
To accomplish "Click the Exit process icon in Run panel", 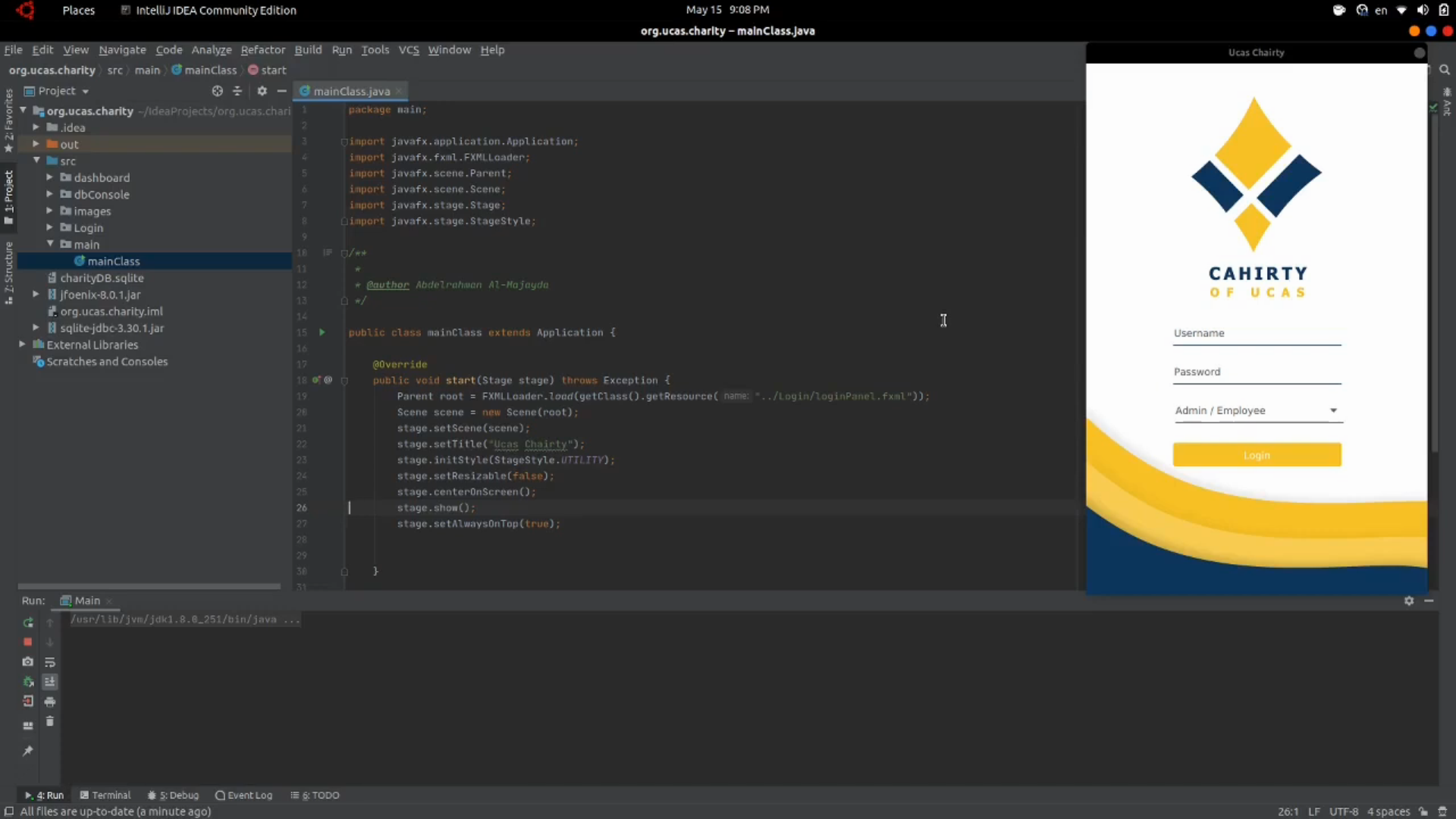I will (x=28, y=701).
